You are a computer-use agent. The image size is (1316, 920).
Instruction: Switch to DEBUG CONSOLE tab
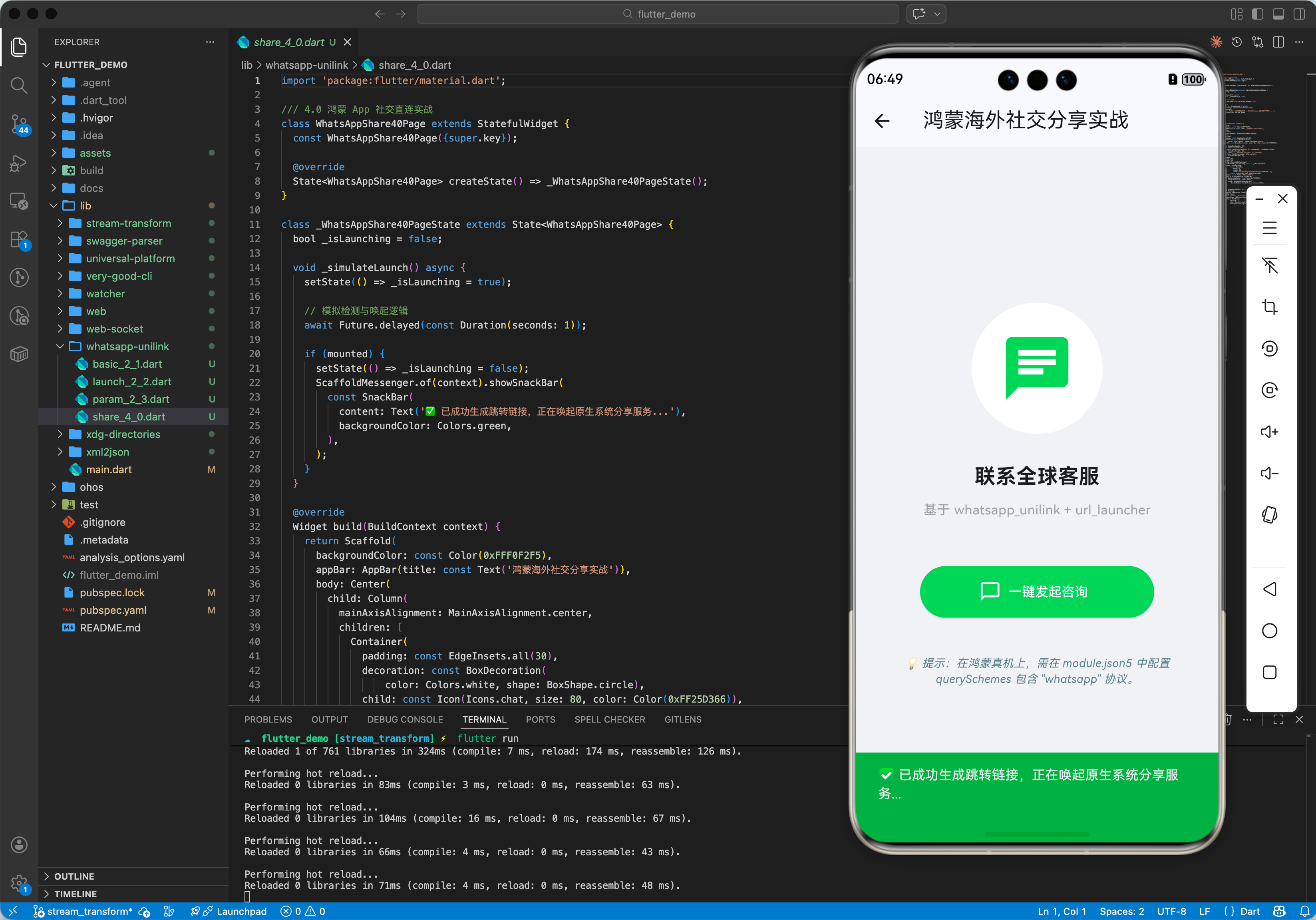(405, 719)
